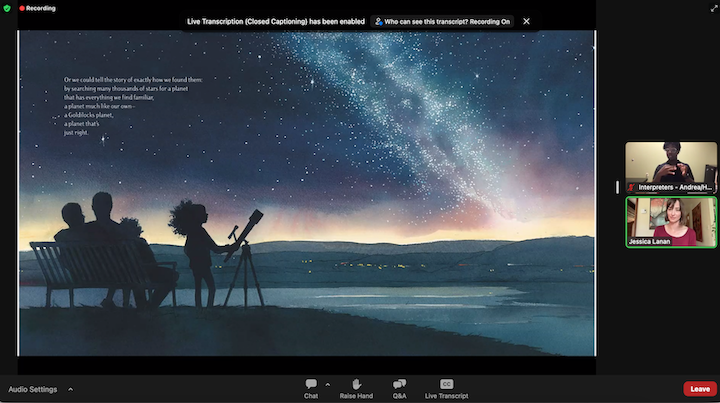
Task: Open the Live Transcript CC menu
Action: click(446, 388)
